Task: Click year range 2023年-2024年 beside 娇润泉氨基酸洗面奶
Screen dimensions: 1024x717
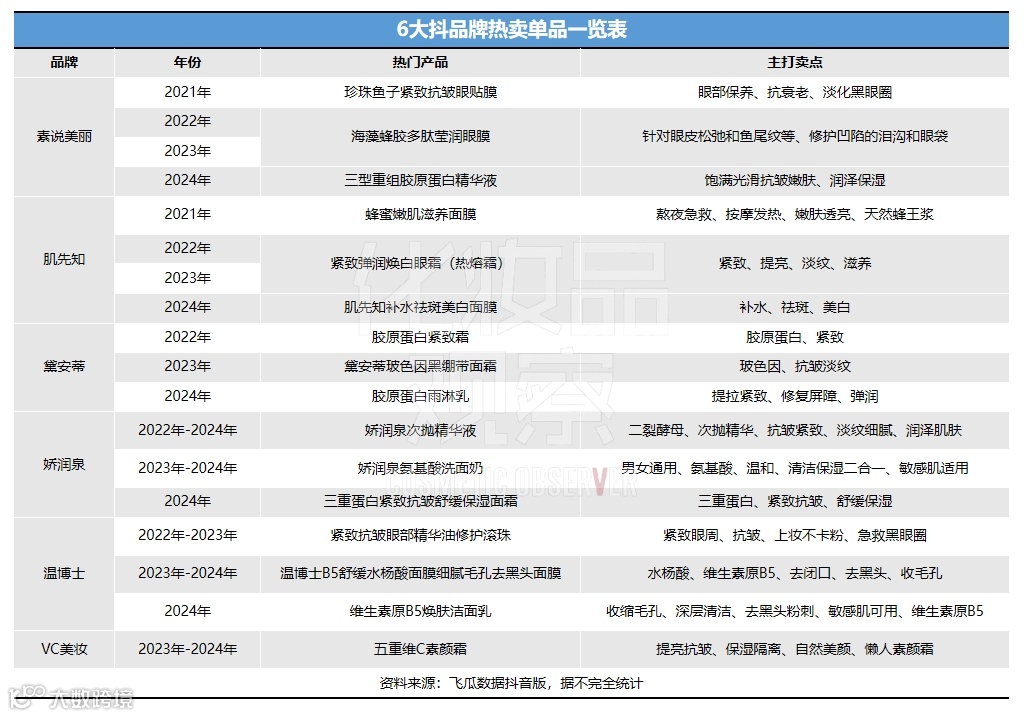Action: click(187, 468)
